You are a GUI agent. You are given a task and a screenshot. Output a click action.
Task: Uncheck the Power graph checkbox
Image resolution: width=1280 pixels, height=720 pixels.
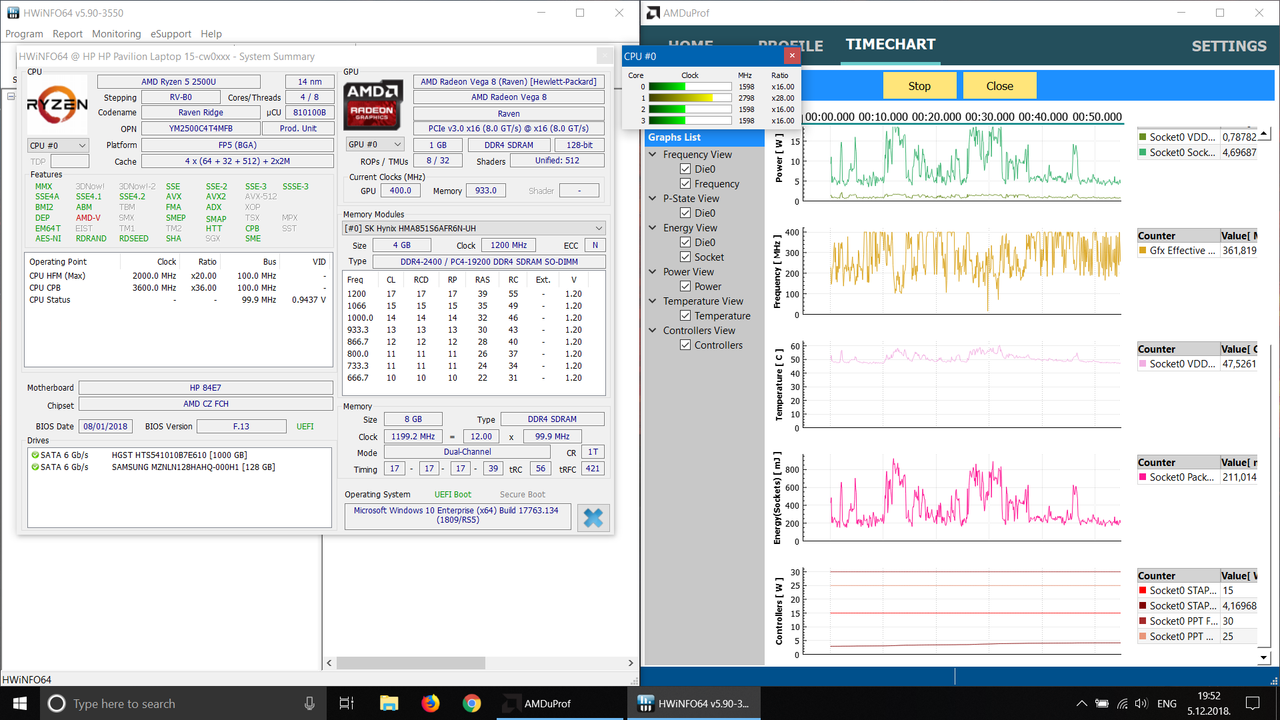[x=685, y=286]
